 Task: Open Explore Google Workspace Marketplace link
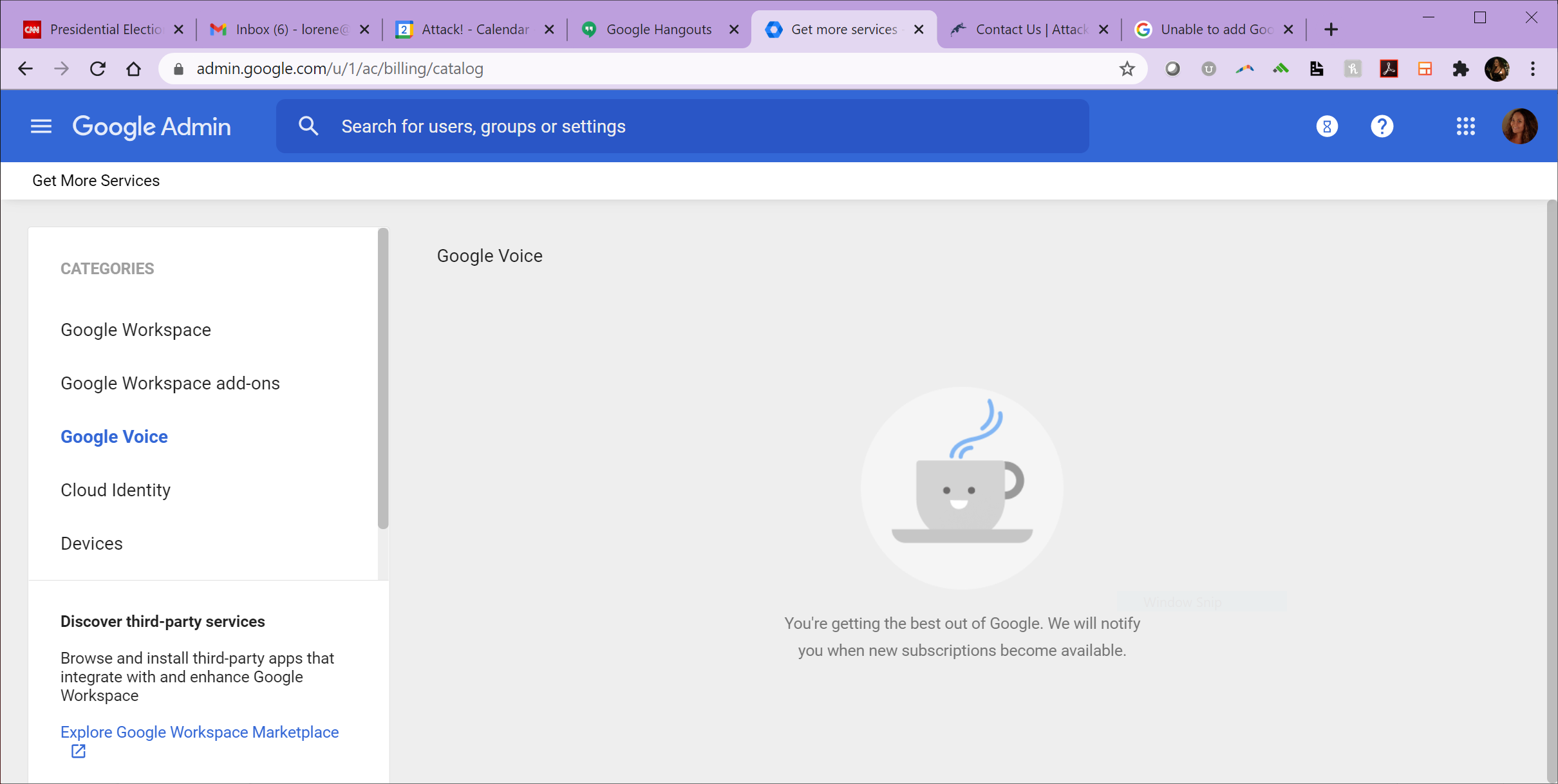point(200,732)
